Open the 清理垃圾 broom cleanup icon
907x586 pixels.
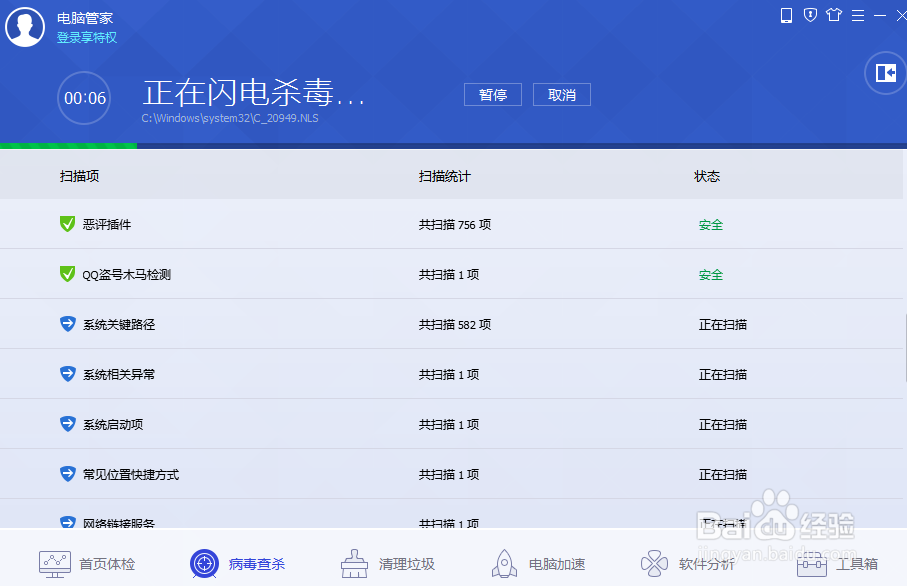coord(354,563)
